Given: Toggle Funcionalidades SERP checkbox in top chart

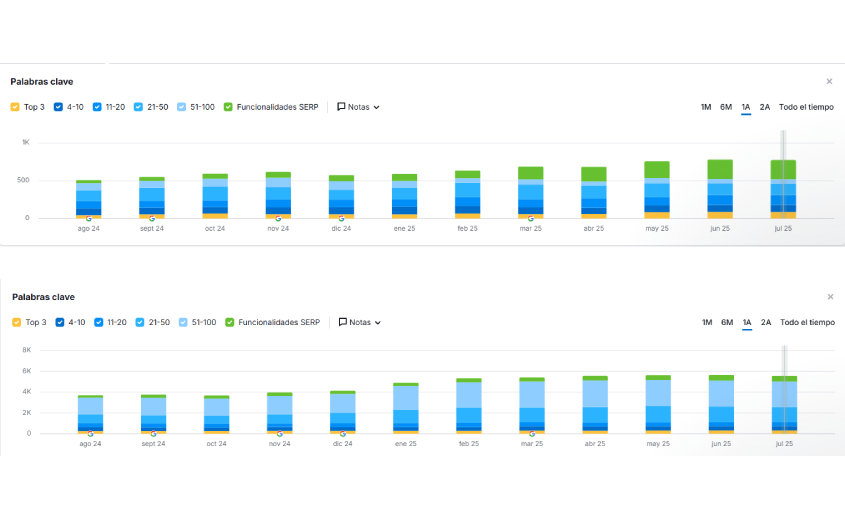Looking at the screenshot, I should coord(229,107).
